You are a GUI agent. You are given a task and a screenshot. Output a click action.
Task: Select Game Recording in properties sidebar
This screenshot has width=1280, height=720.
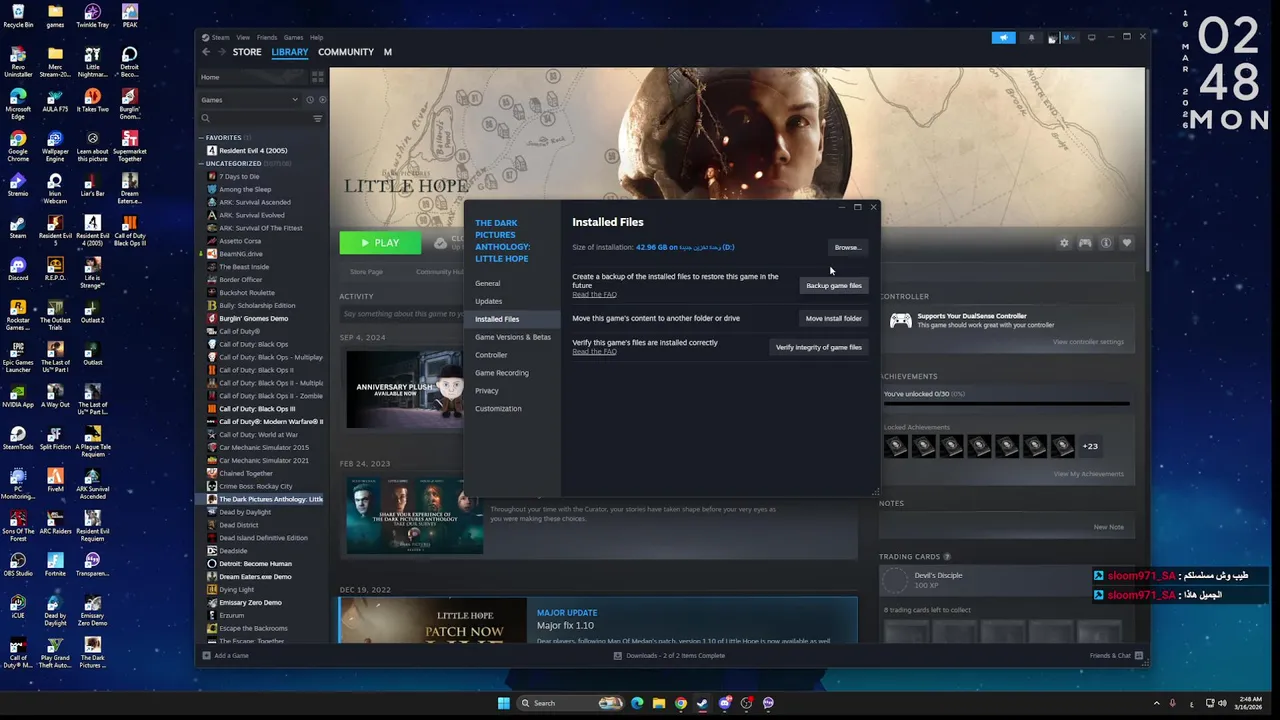[501, 373]
